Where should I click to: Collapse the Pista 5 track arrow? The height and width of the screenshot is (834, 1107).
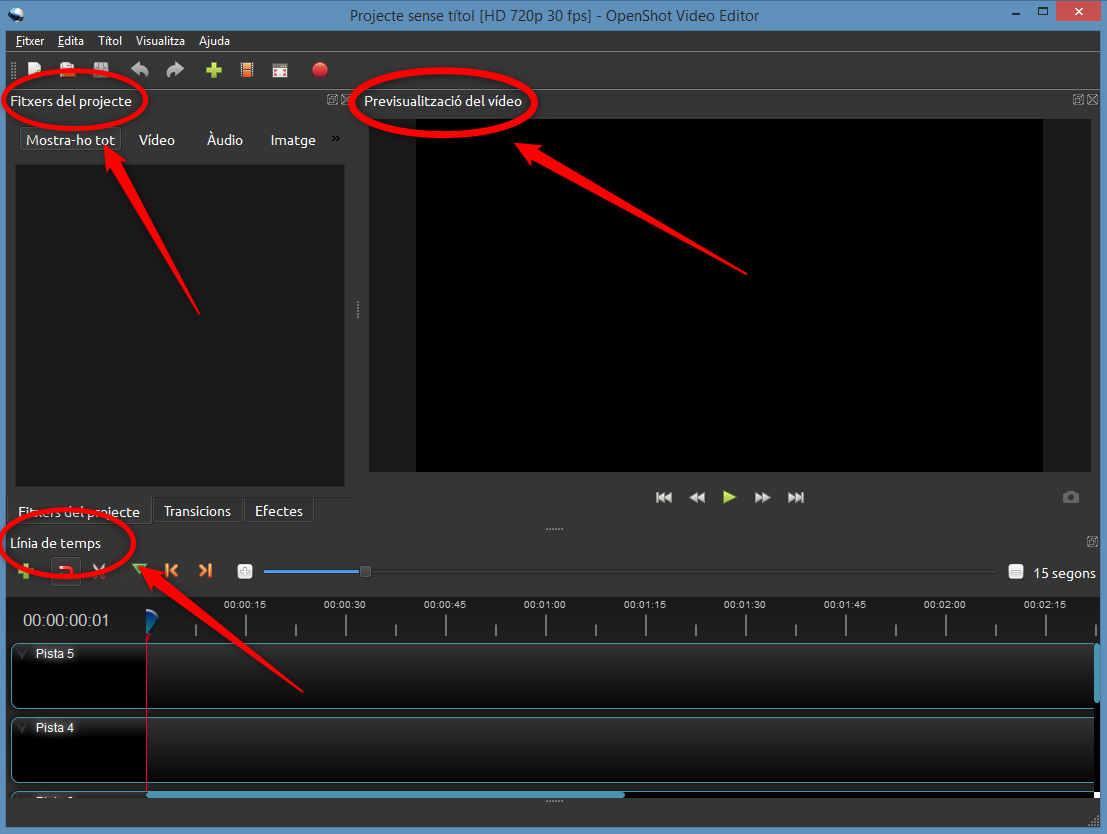pyautogui.click(x=23, y=654)
